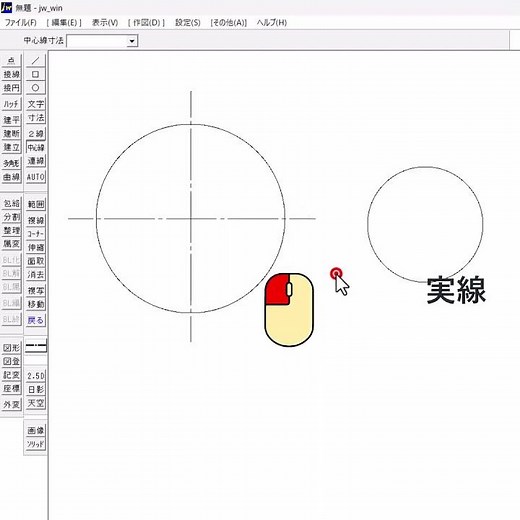Choose the ハッチ hatch tool

[x=12, y=104]
